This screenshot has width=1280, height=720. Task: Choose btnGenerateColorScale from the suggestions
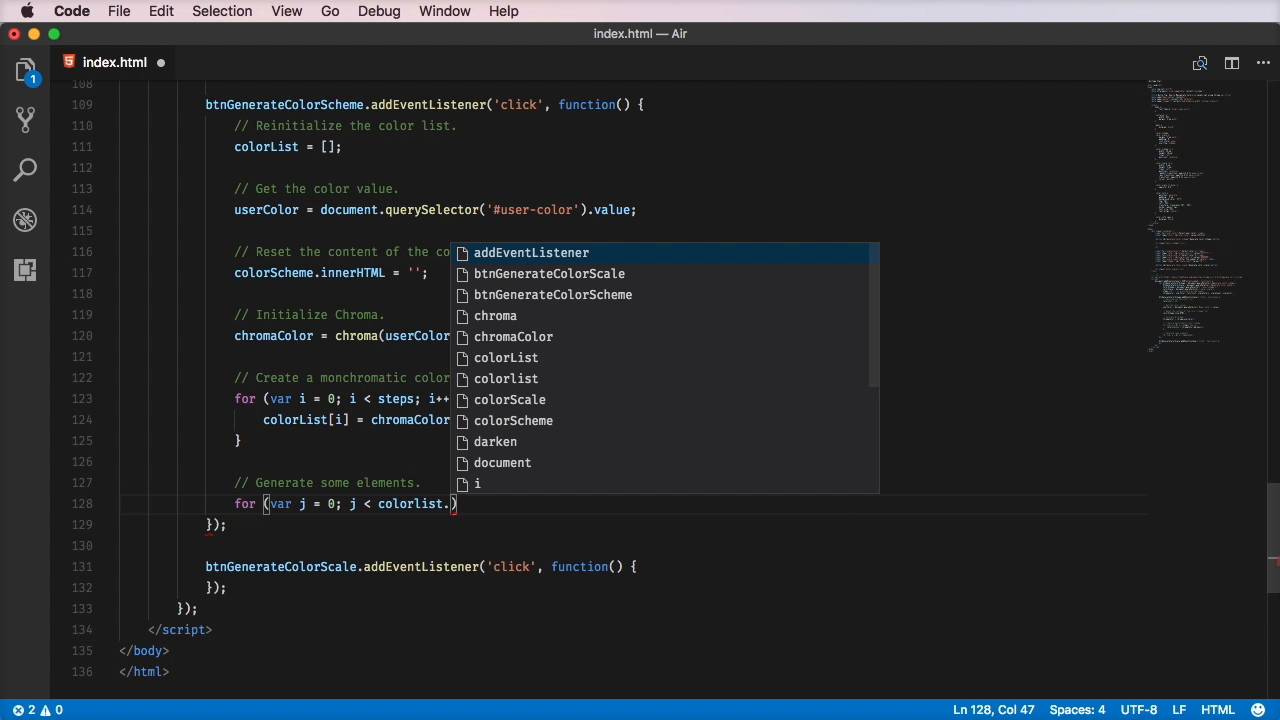pos(664,274)
